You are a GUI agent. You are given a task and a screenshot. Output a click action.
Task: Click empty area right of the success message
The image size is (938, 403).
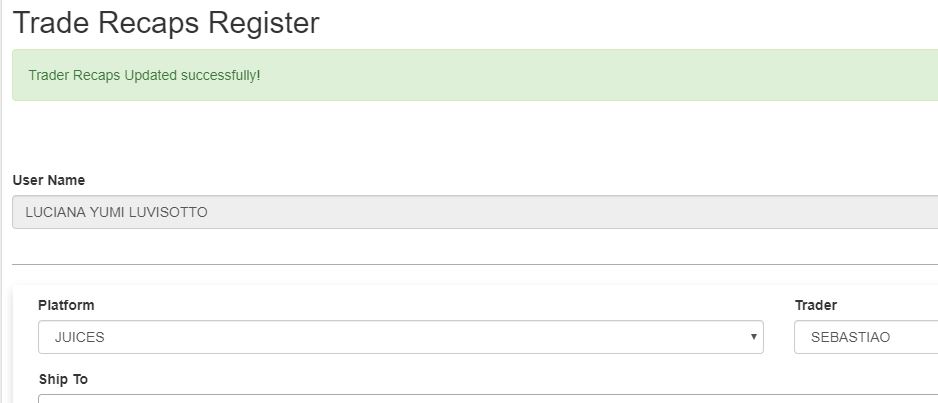click(600, 75)
